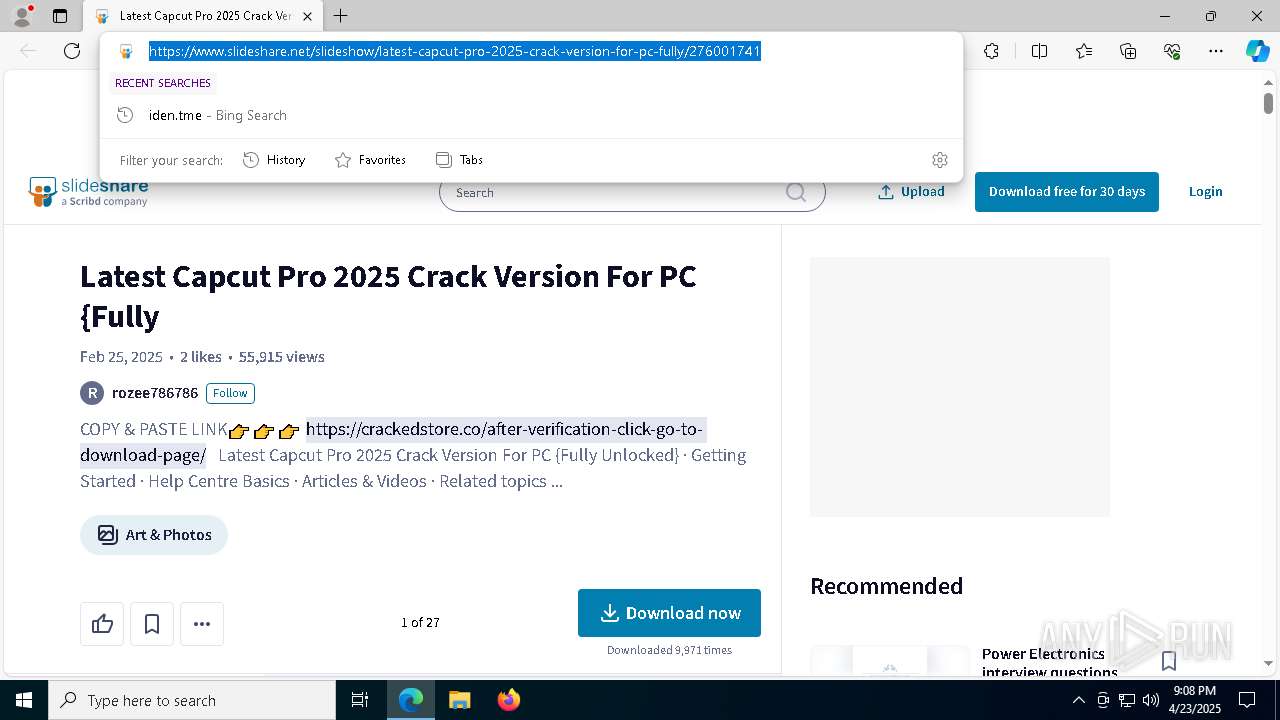
Task: Open the Browser essentials heart icon
Action: [1172, 51]
